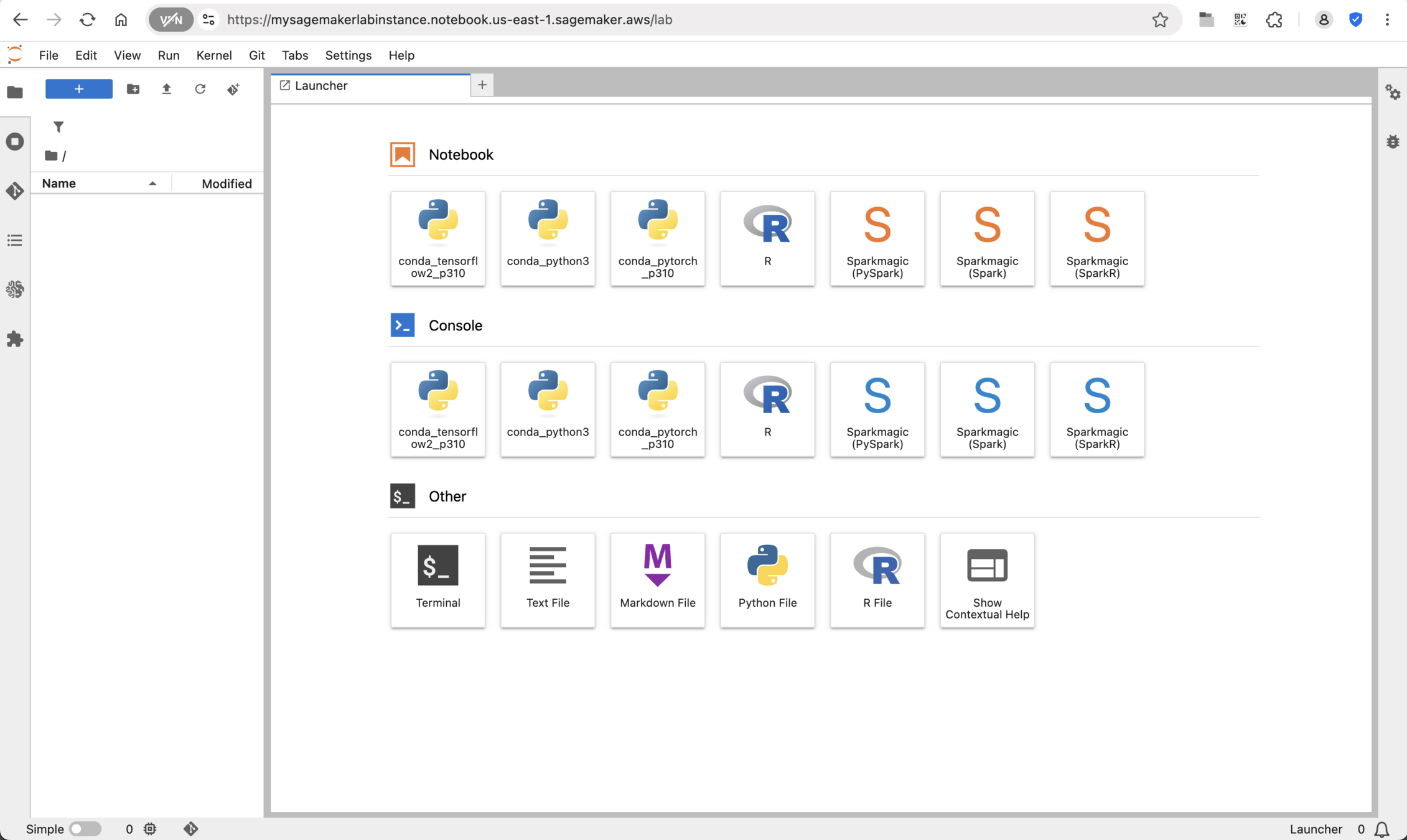Refresh the file browser list
This screenshot has width=1407, height=840.
point(200,89)
